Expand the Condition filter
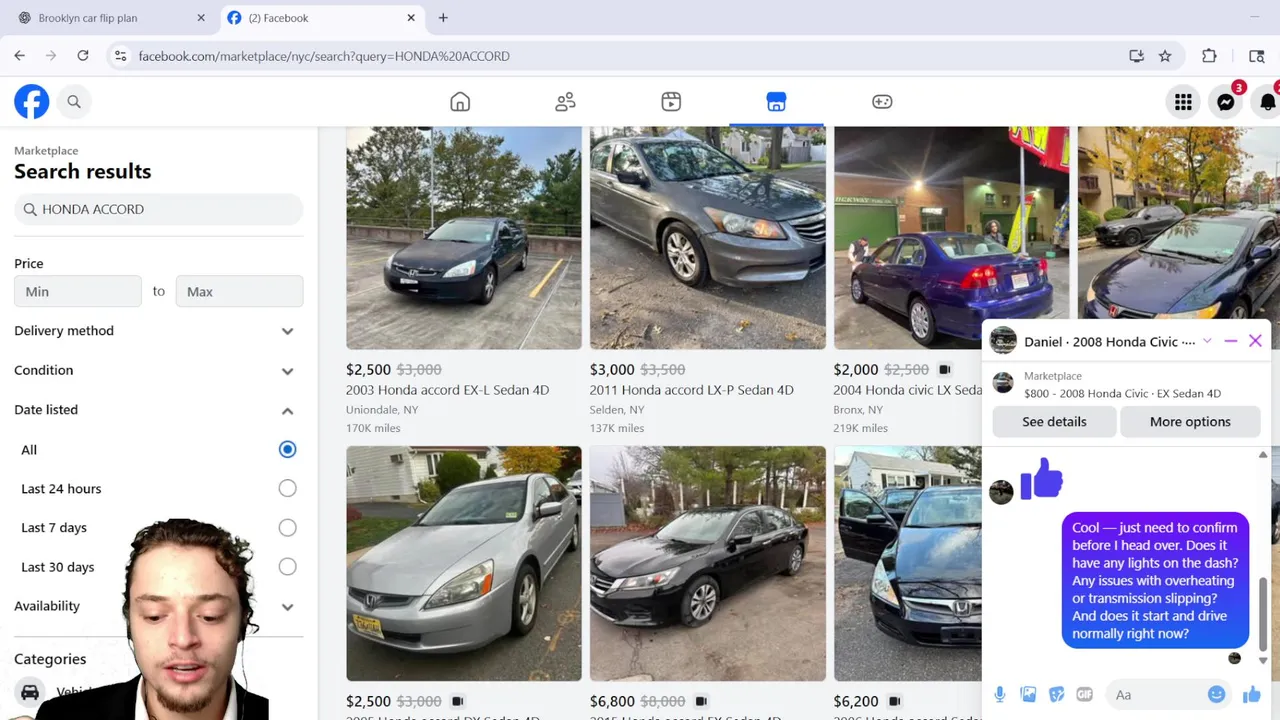1280x720 pixels. point(158,370)
